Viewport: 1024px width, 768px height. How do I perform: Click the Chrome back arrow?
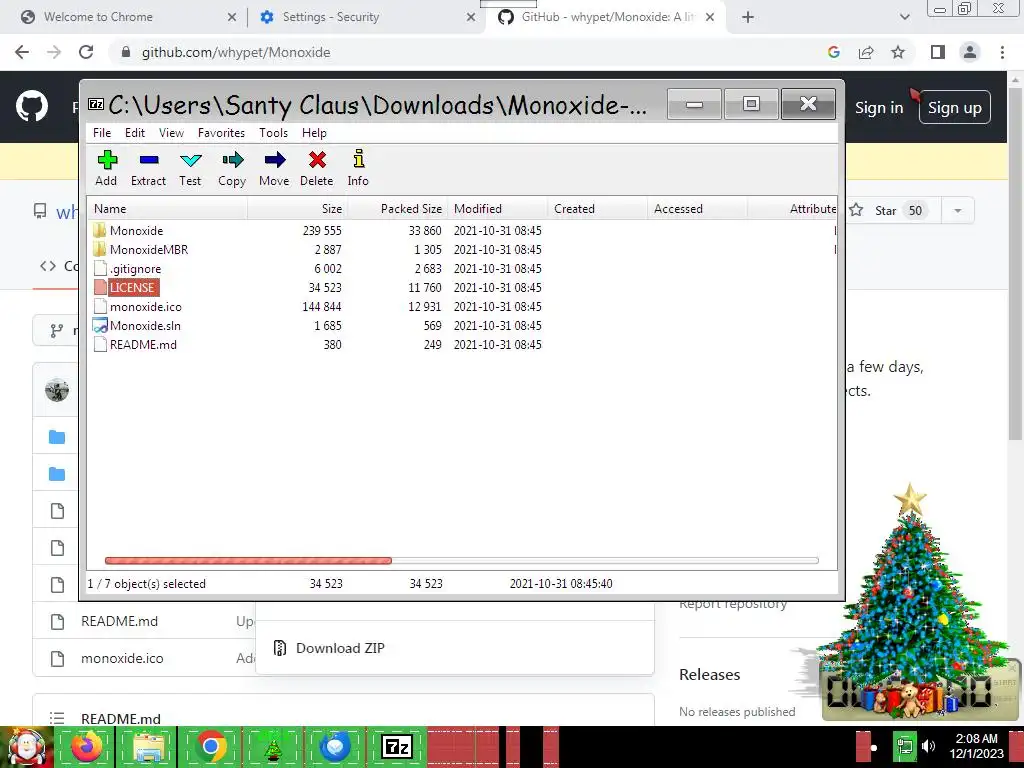pos(22,52)
